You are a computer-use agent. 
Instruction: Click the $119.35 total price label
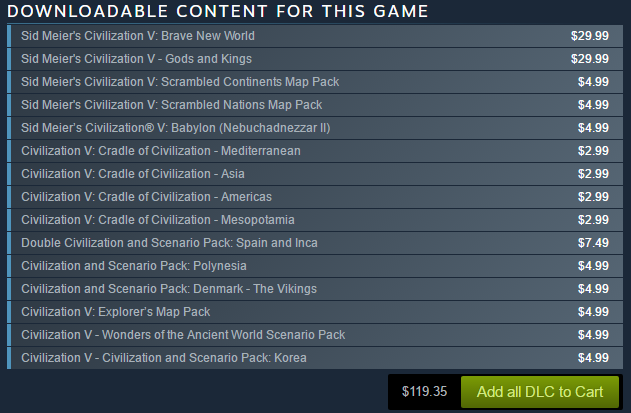click(x=424, y=391)
